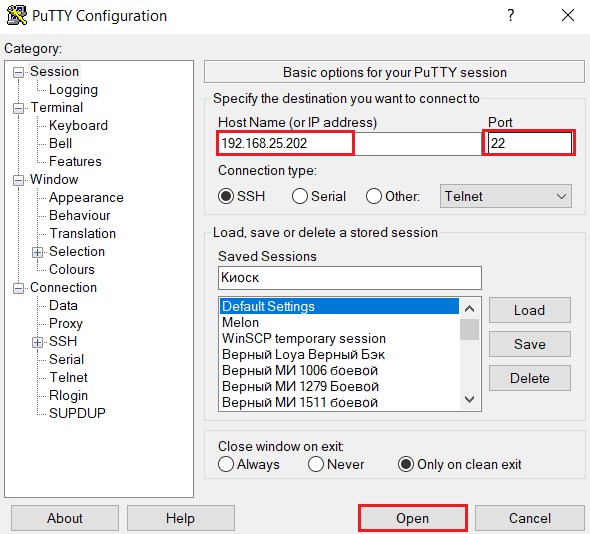This screenshot has width=590, height=534.
Task: Collapse the Connection category node
Action: [x=18, y=288]
